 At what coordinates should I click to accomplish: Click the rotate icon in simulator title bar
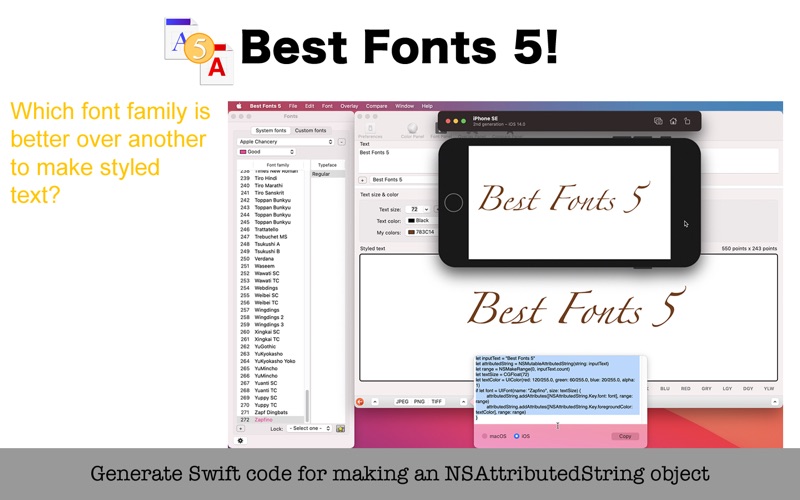687,121
